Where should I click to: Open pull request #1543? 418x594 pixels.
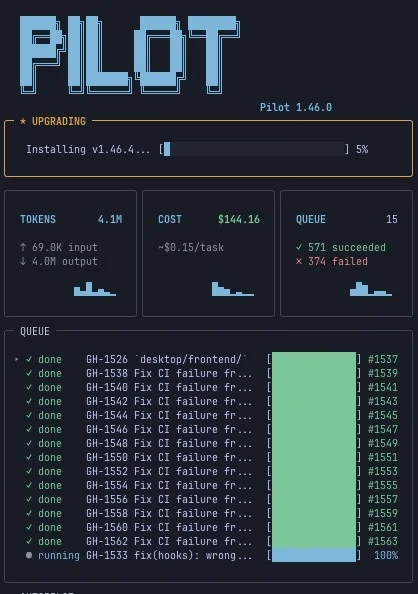383,401
